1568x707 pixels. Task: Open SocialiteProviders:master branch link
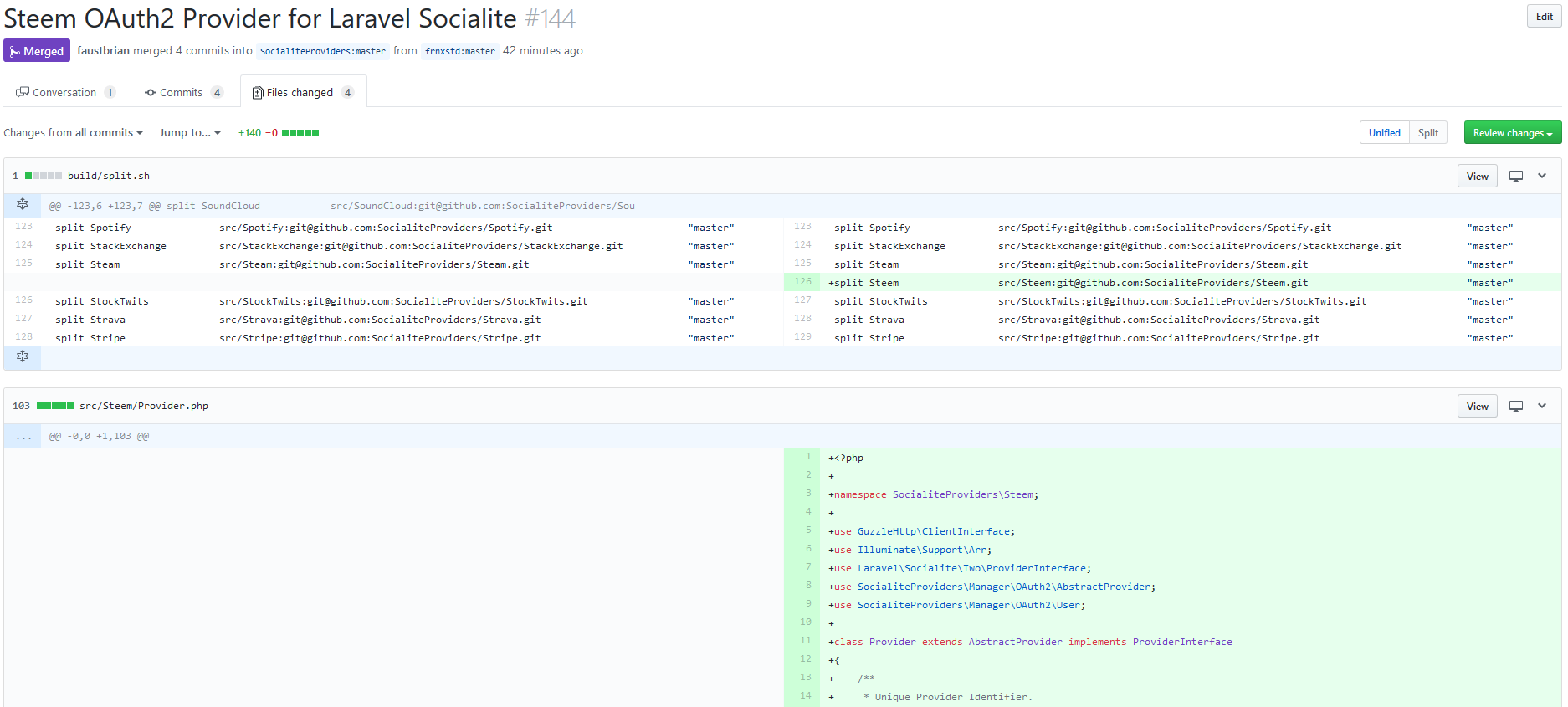[323, 51]
